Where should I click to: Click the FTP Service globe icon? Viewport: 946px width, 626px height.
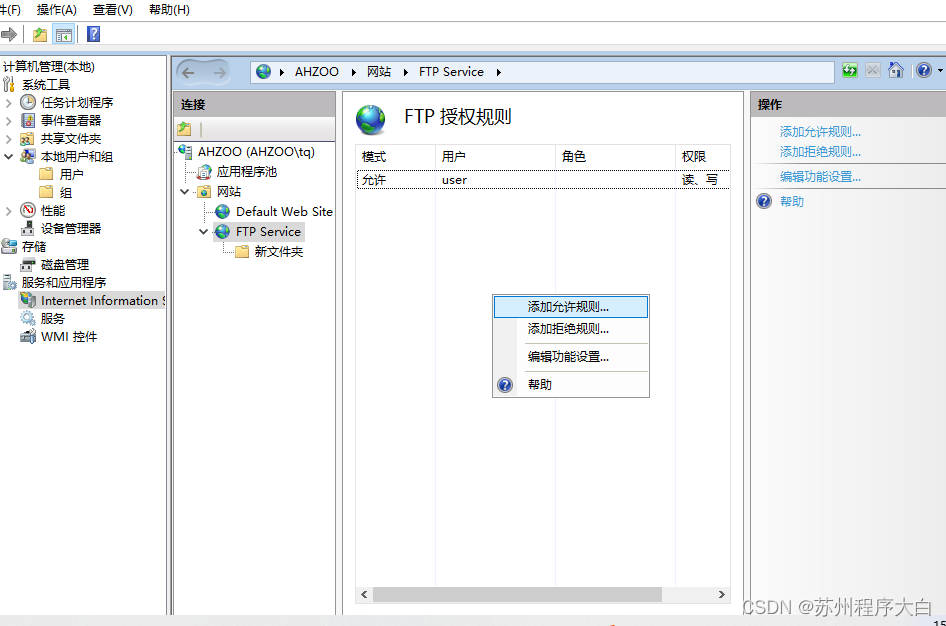(x=223, y=232)
